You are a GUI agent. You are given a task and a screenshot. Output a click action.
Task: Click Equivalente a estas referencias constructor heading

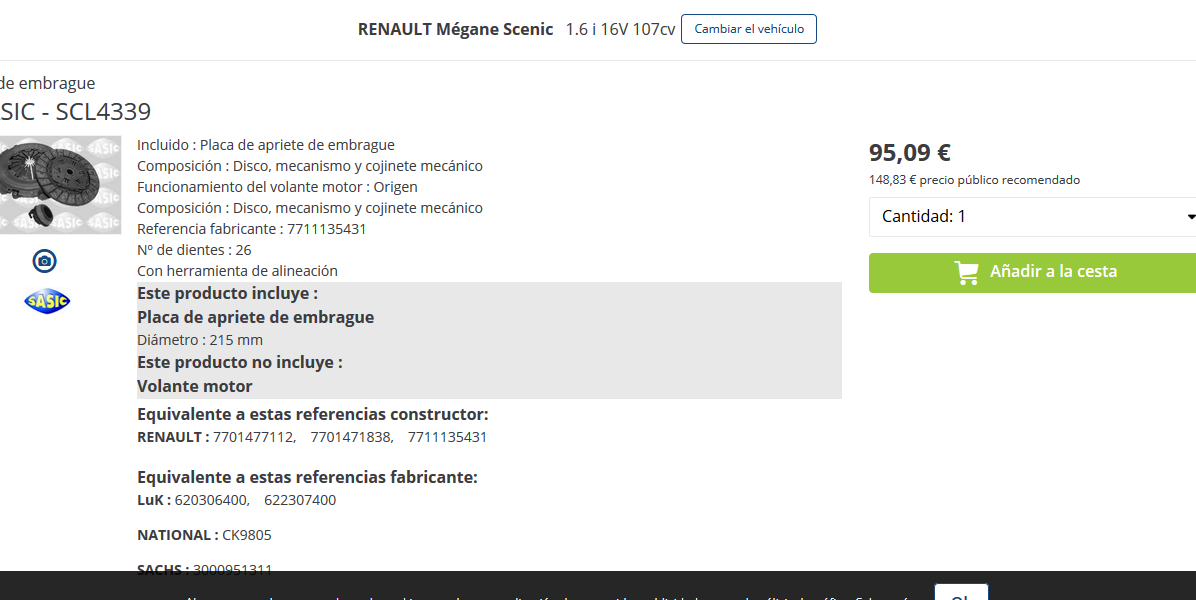click(x=313, y=415)
